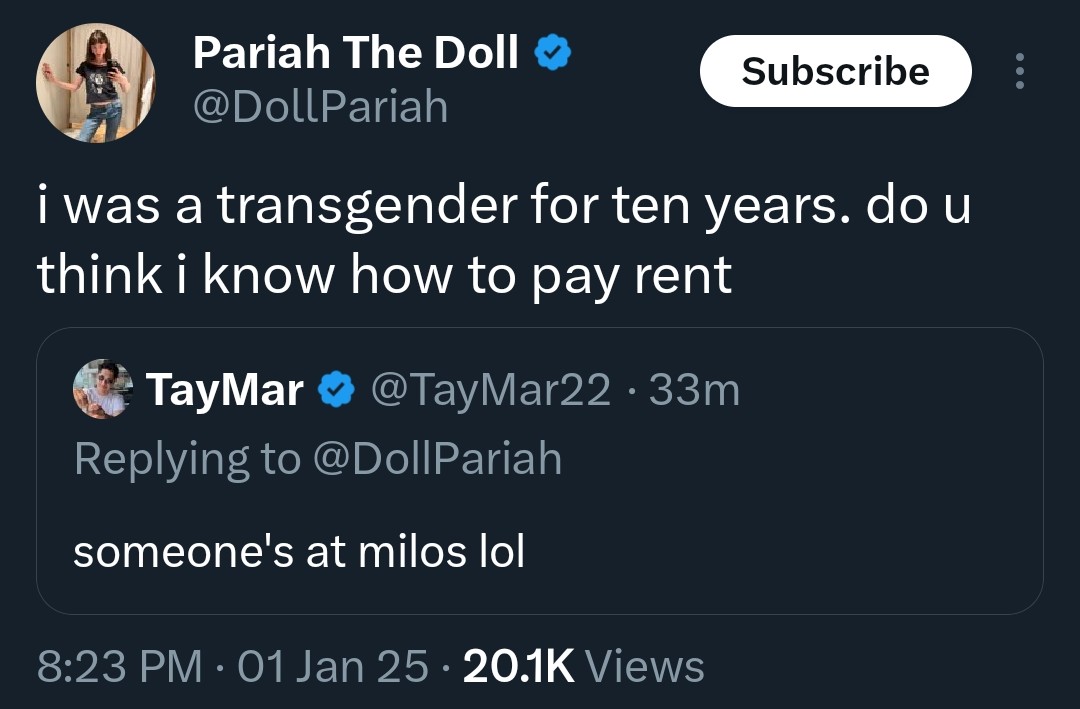Click the 20.1K view count

click(519, 666)
